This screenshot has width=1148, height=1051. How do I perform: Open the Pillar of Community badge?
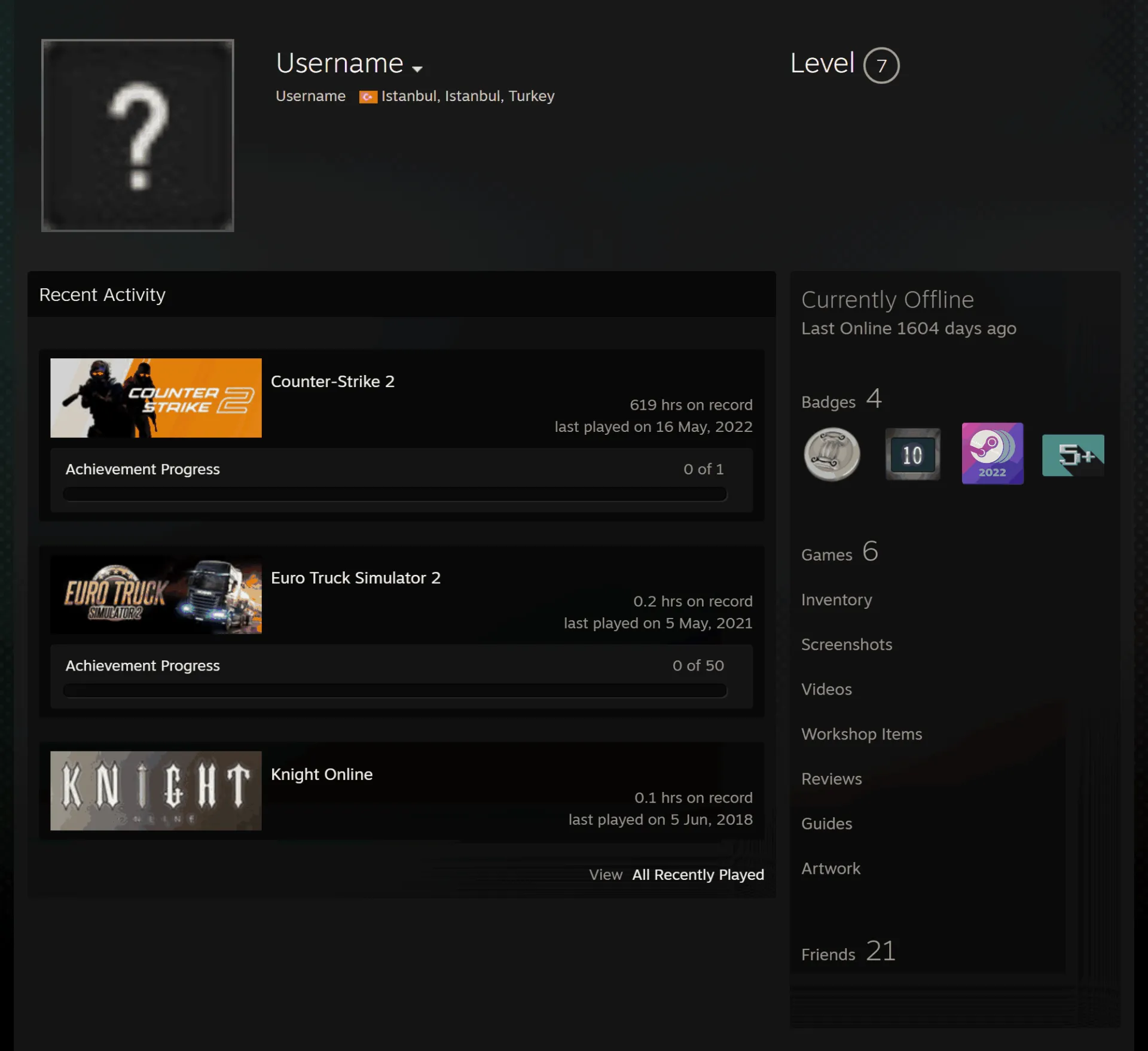(x=832, y=455)
